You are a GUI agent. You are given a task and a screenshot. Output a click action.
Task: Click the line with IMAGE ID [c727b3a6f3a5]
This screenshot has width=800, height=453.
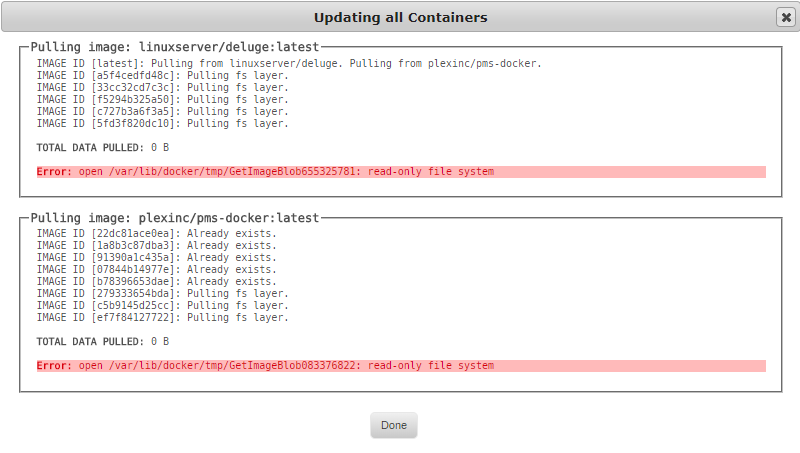(162, 111)
